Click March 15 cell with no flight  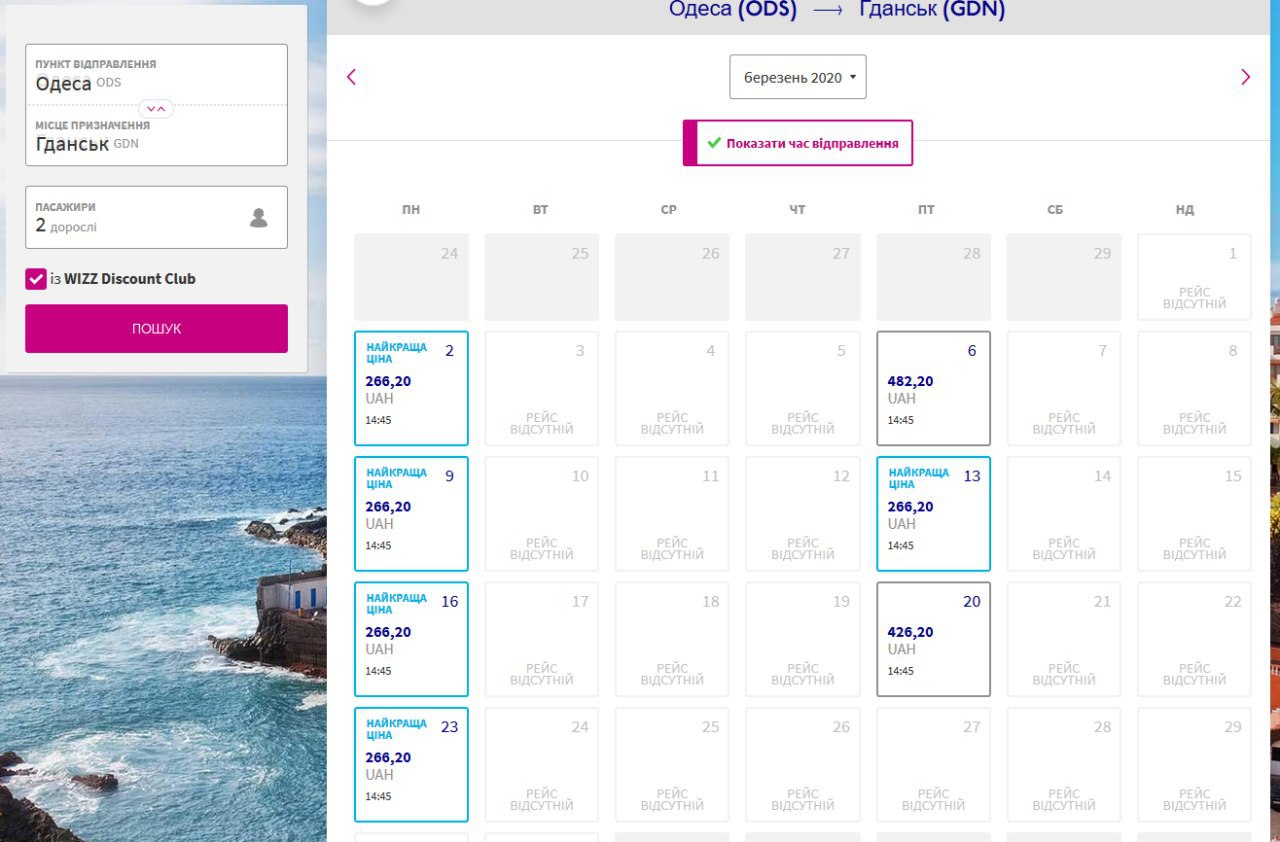pos(1194,514)
